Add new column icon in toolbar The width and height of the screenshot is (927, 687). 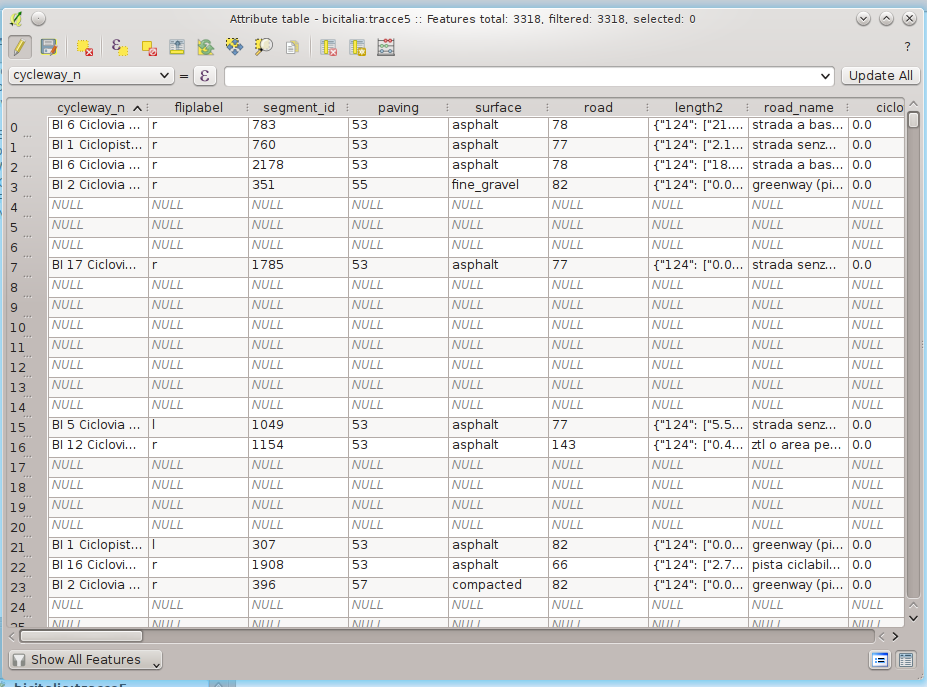pos(357,47)
